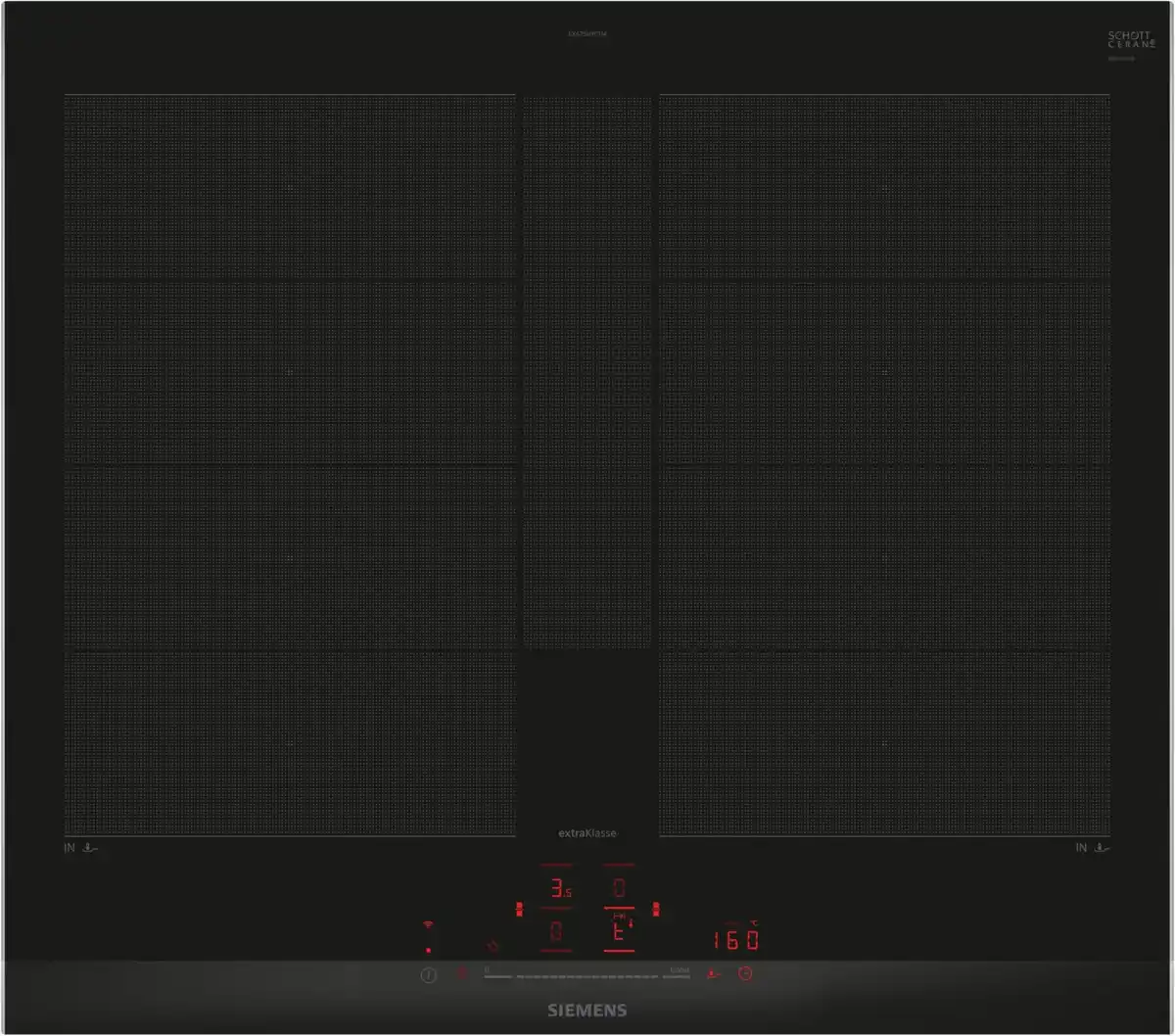Tap the red Wi-Fi symbol
The height and width of the screenshot is (1036, 1175).
point(428,925)
